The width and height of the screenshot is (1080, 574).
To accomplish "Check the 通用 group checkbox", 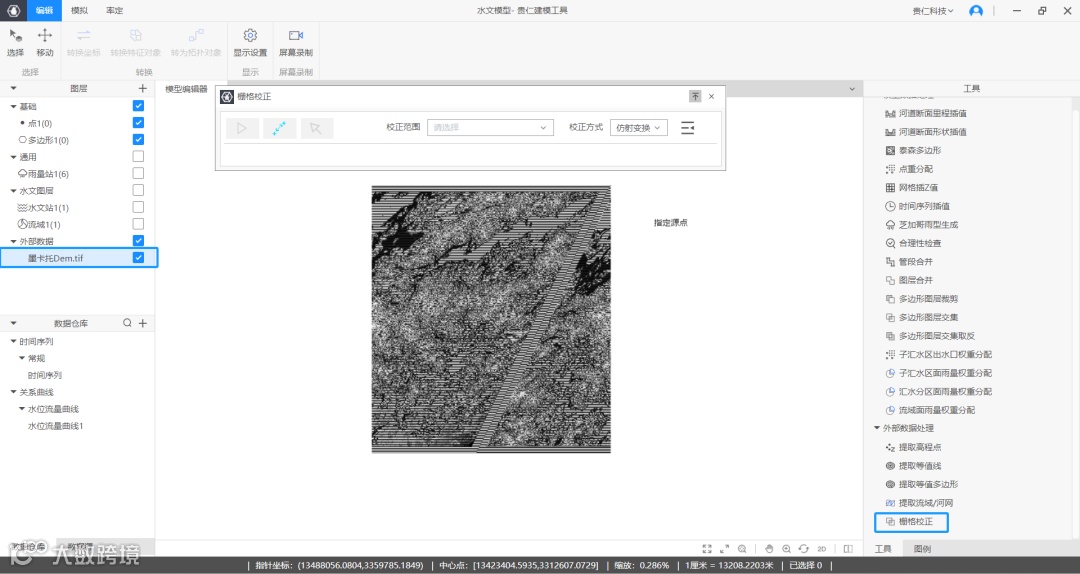I will click(138, 156).
